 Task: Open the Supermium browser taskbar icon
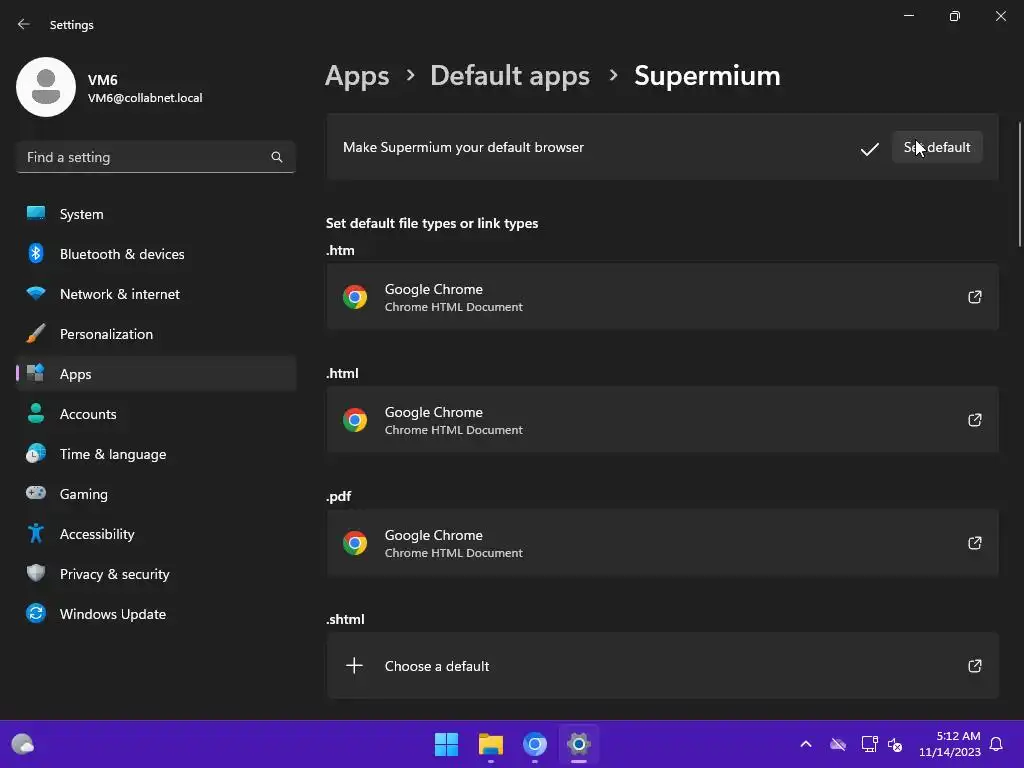tap(535, 744)
